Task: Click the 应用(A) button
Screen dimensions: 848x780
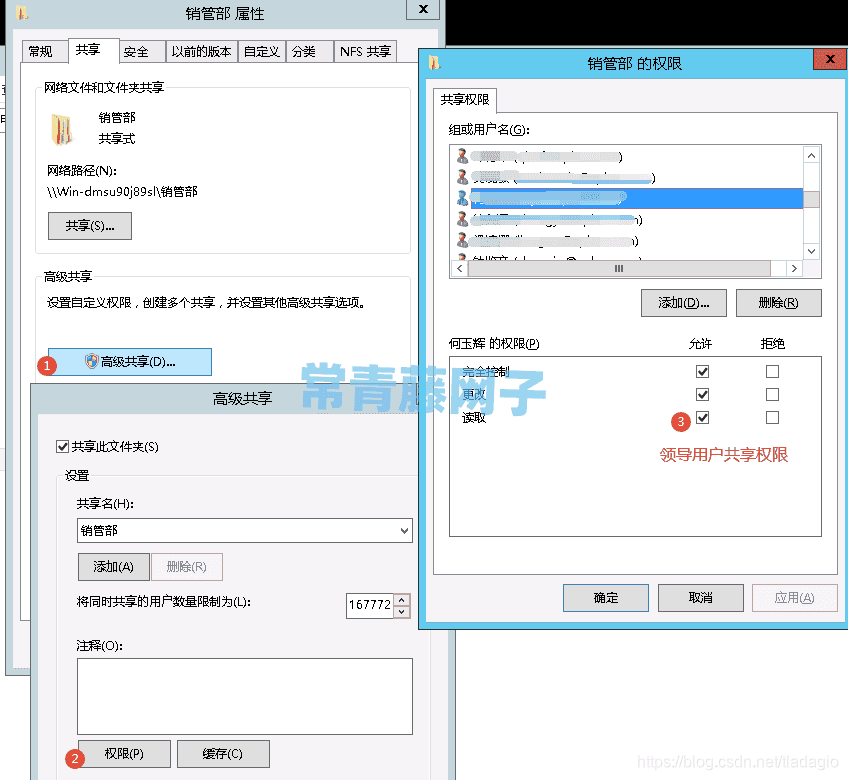Action: tap(794, 598)
